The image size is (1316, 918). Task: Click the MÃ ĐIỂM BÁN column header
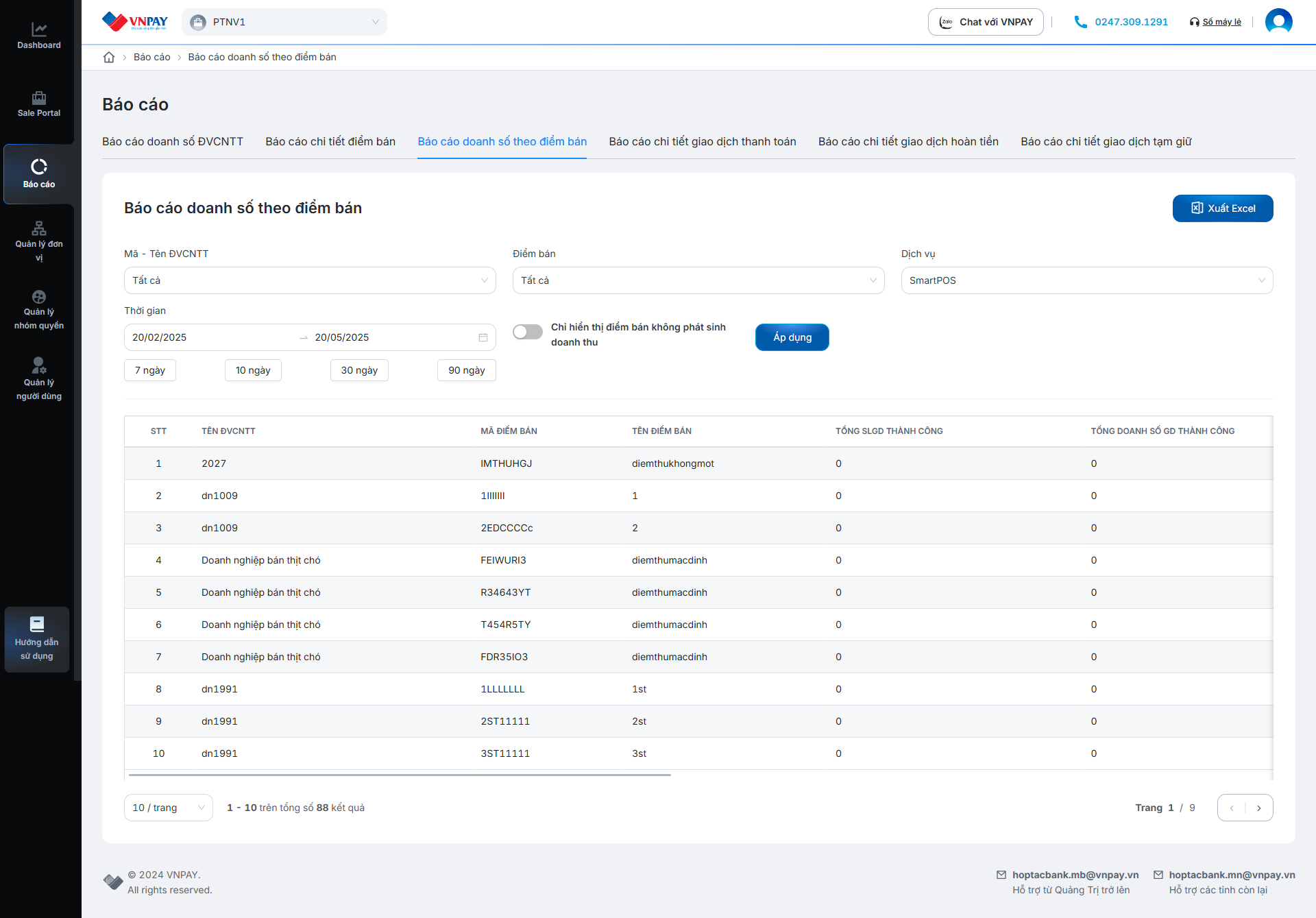point(509,431)
